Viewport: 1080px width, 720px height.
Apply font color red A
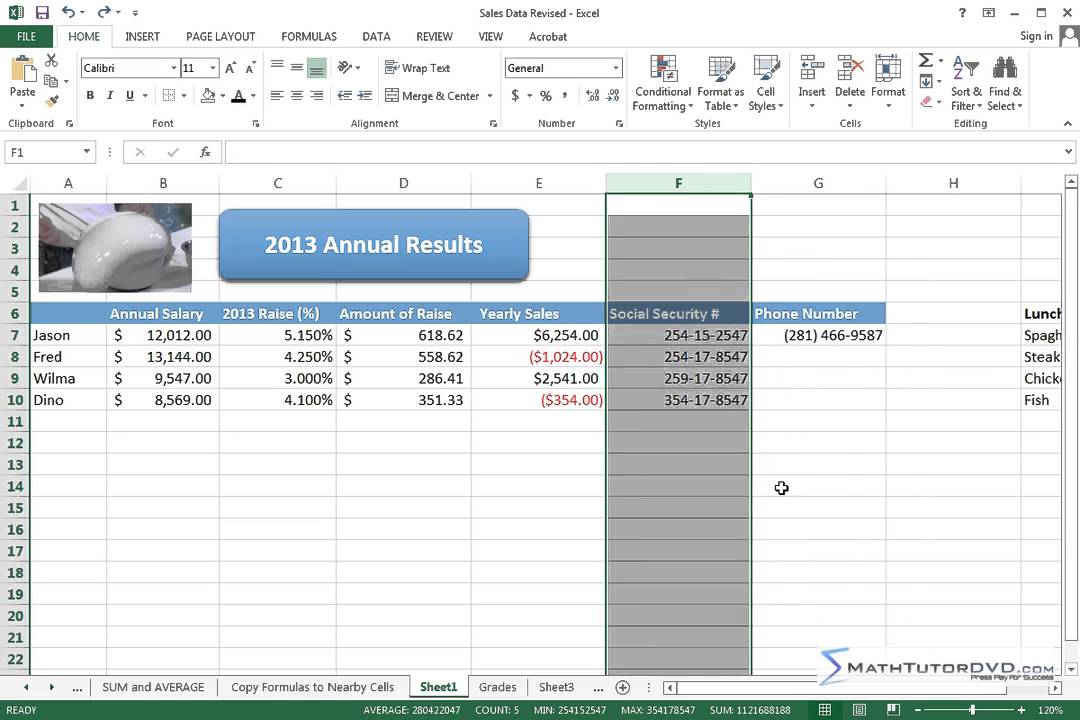click(238, 96)
